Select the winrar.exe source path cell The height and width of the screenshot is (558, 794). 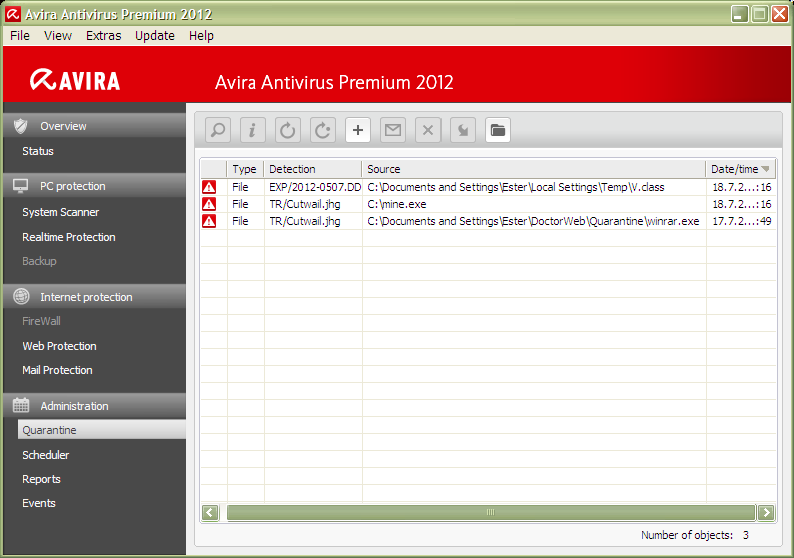point(534,221)
